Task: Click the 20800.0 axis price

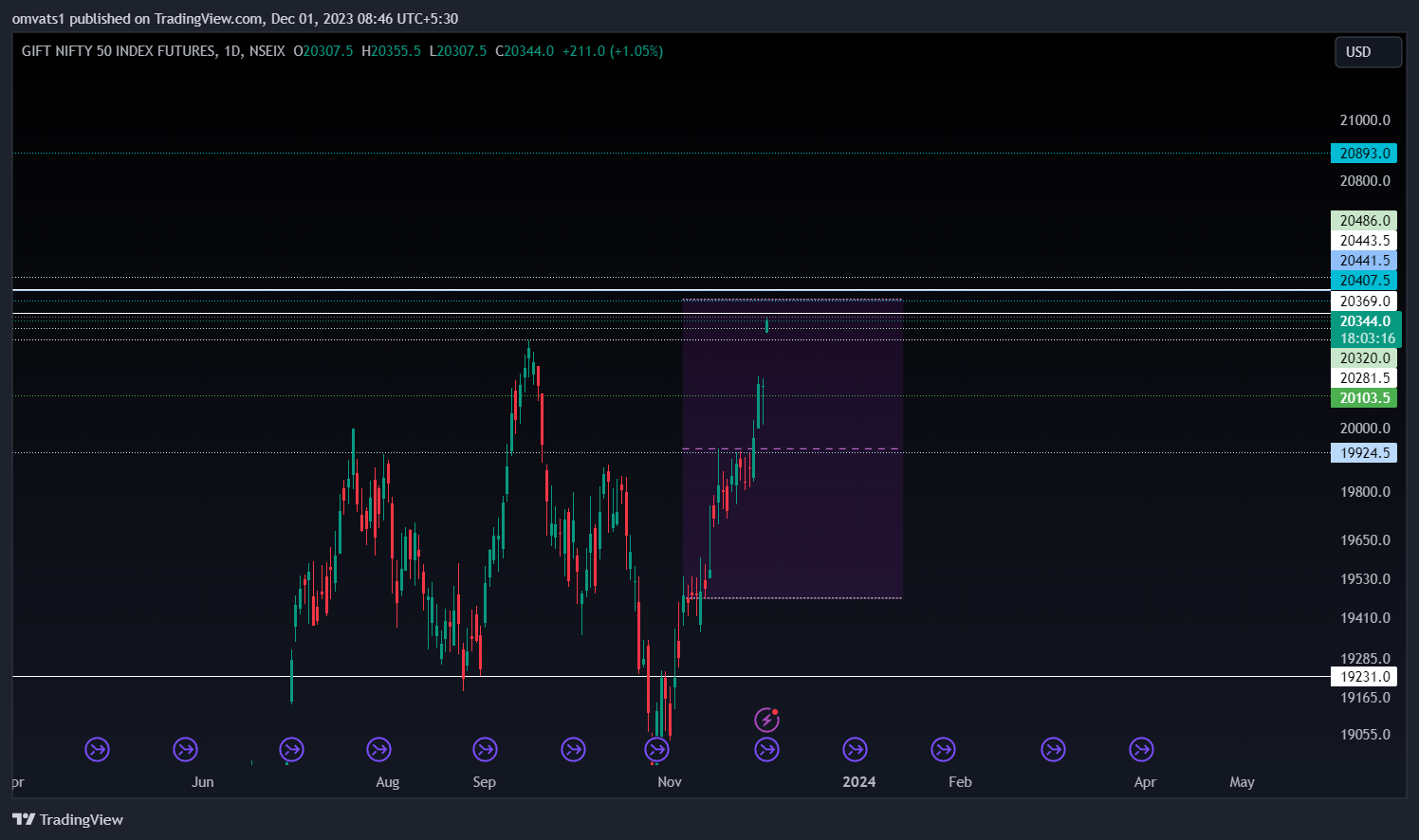Action: tap(1365, 180)
